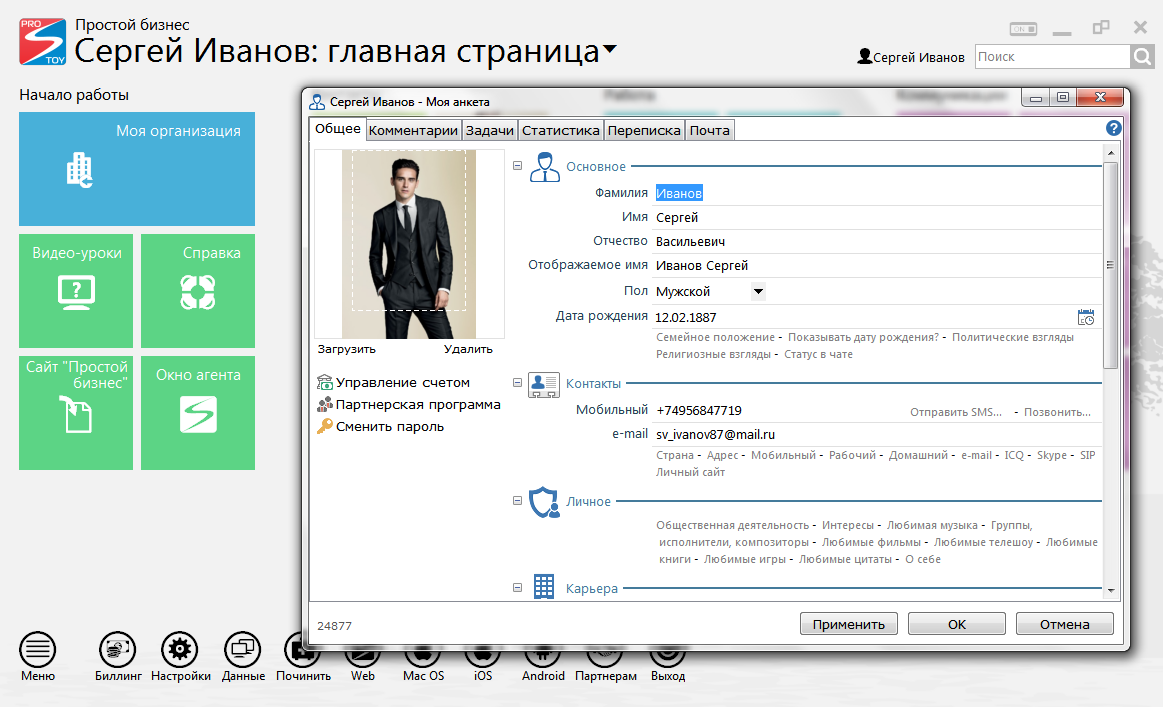The height and width of the screenshot is (707, 1163).
Task: Switch to the Комментарии tab
Action: tap(413, 131)
